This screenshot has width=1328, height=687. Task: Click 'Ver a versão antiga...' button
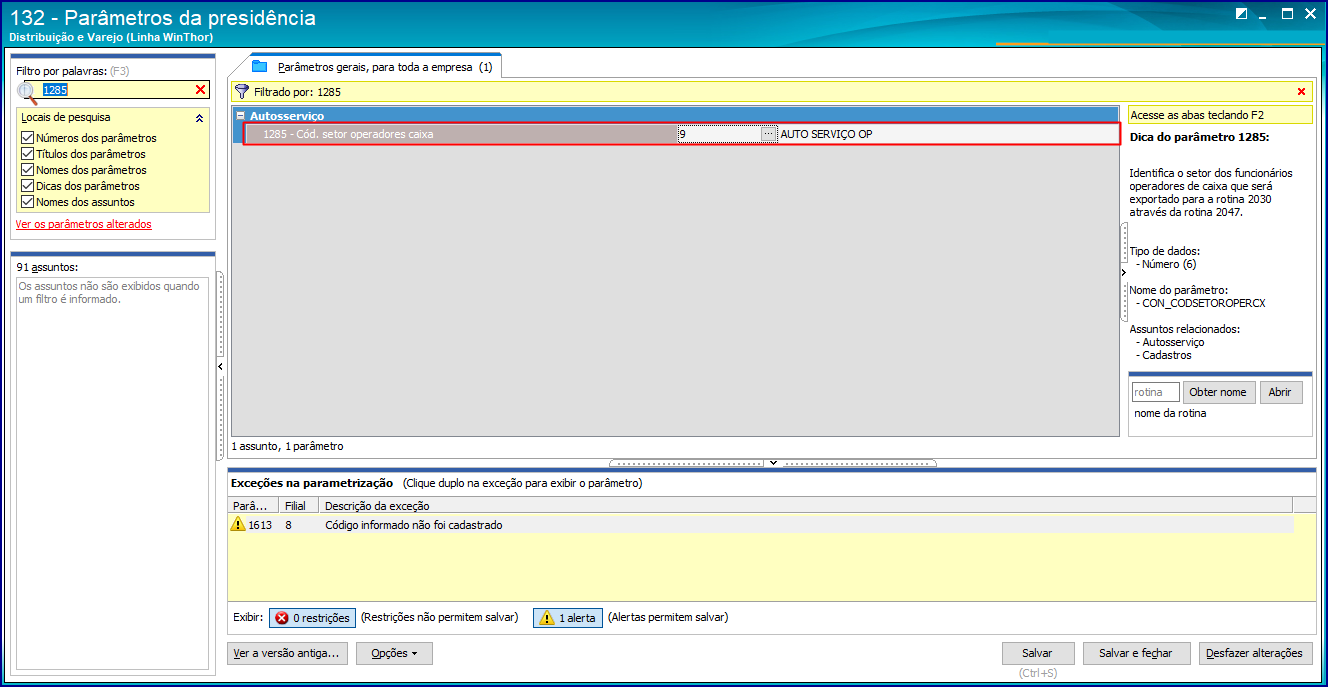287,653
